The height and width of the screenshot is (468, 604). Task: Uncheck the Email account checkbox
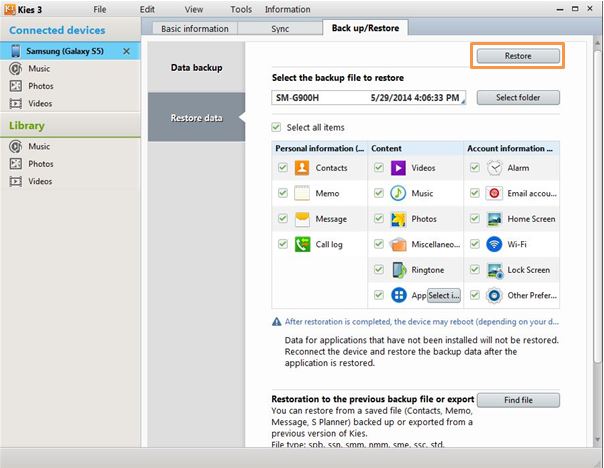(475, 193)
